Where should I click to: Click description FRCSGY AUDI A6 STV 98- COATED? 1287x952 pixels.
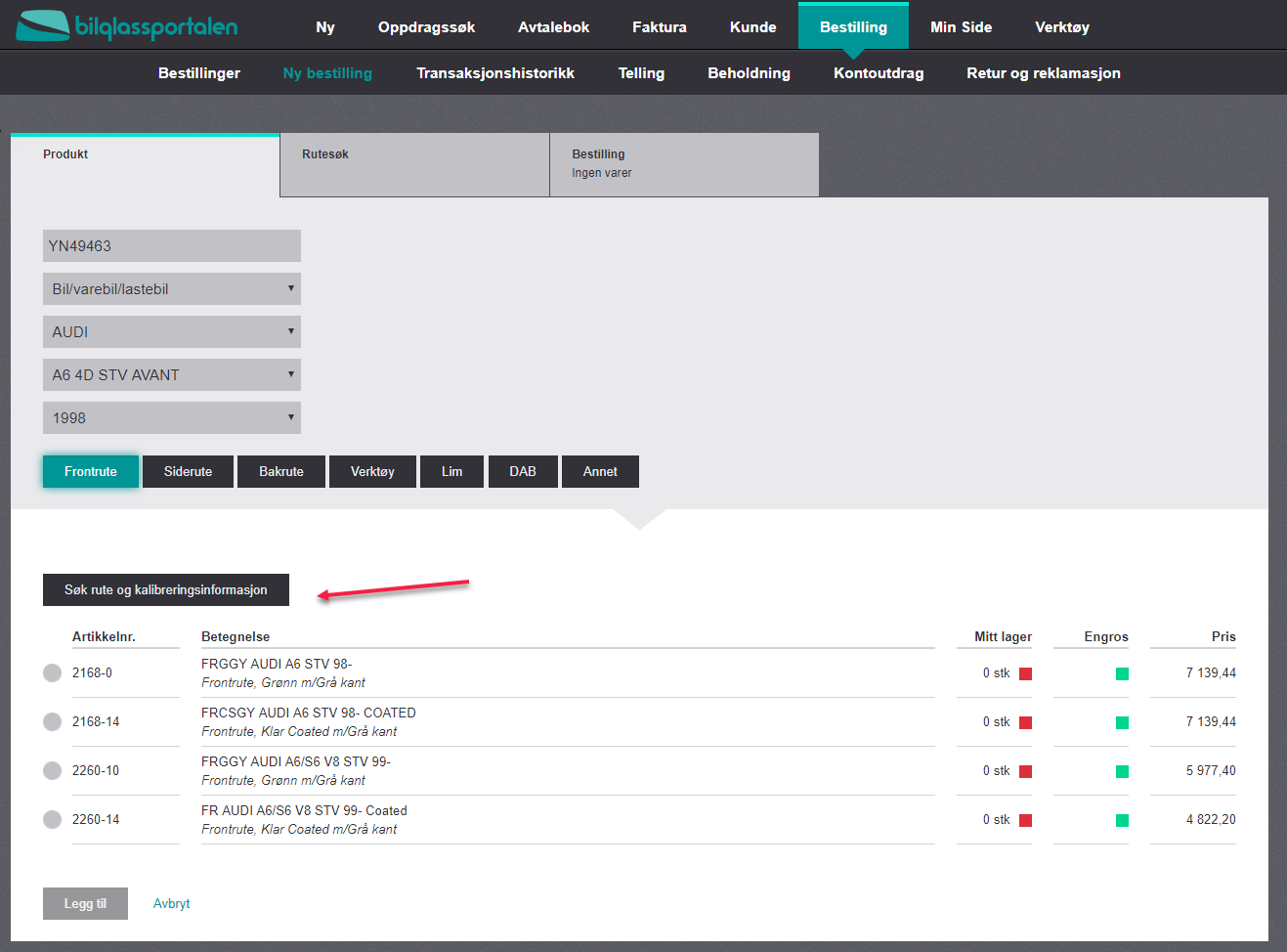[309, 713]
